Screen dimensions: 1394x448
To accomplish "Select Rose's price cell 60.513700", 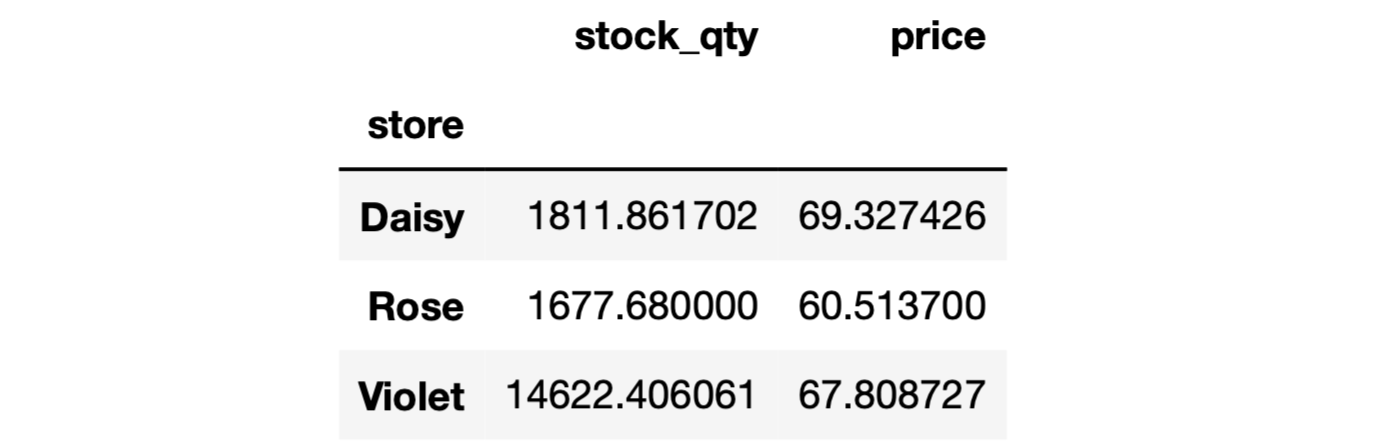I will click(x=891, y=306).
